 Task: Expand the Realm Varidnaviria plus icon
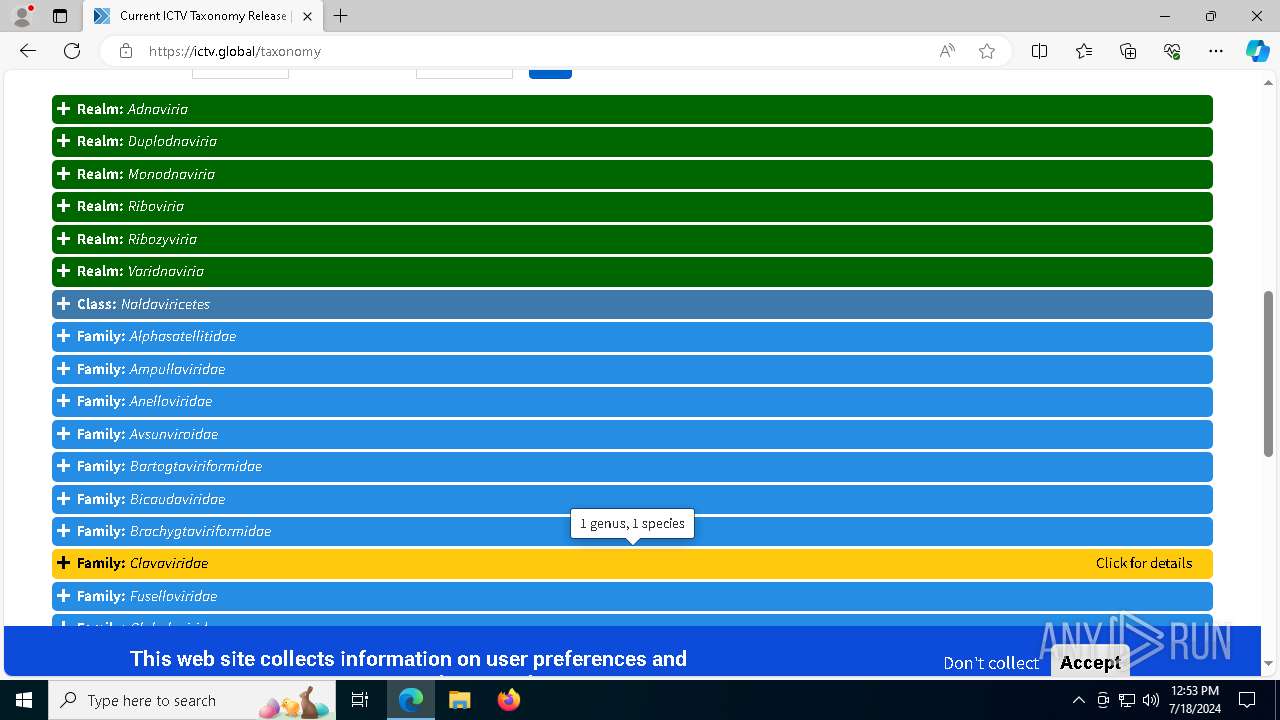point(64,271)
